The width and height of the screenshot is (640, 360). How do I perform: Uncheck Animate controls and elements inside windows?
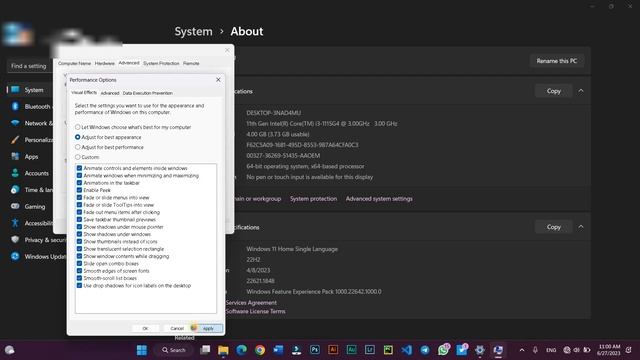[x=79, y=168]
